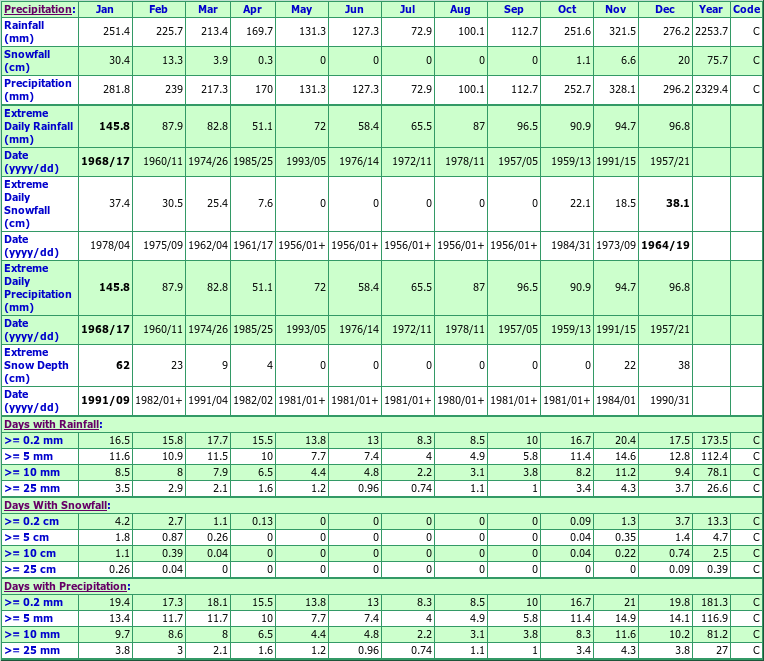Select the Extreme Daily Snowfall (cm) row label

coord(27,204)
